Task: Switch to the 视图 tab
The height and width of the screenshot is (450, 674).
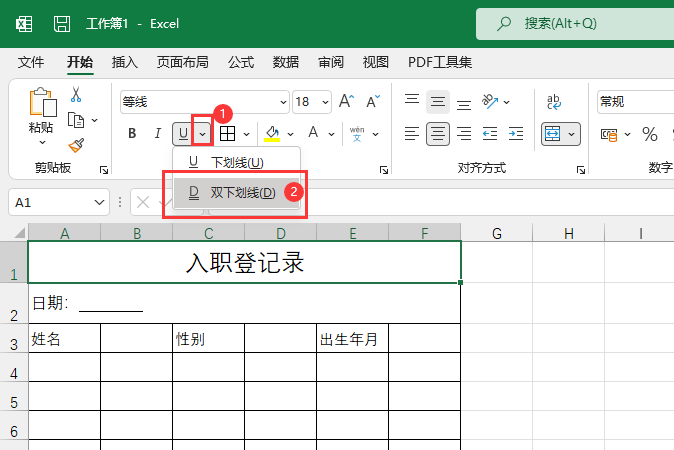Action: (x=376, y=62)
